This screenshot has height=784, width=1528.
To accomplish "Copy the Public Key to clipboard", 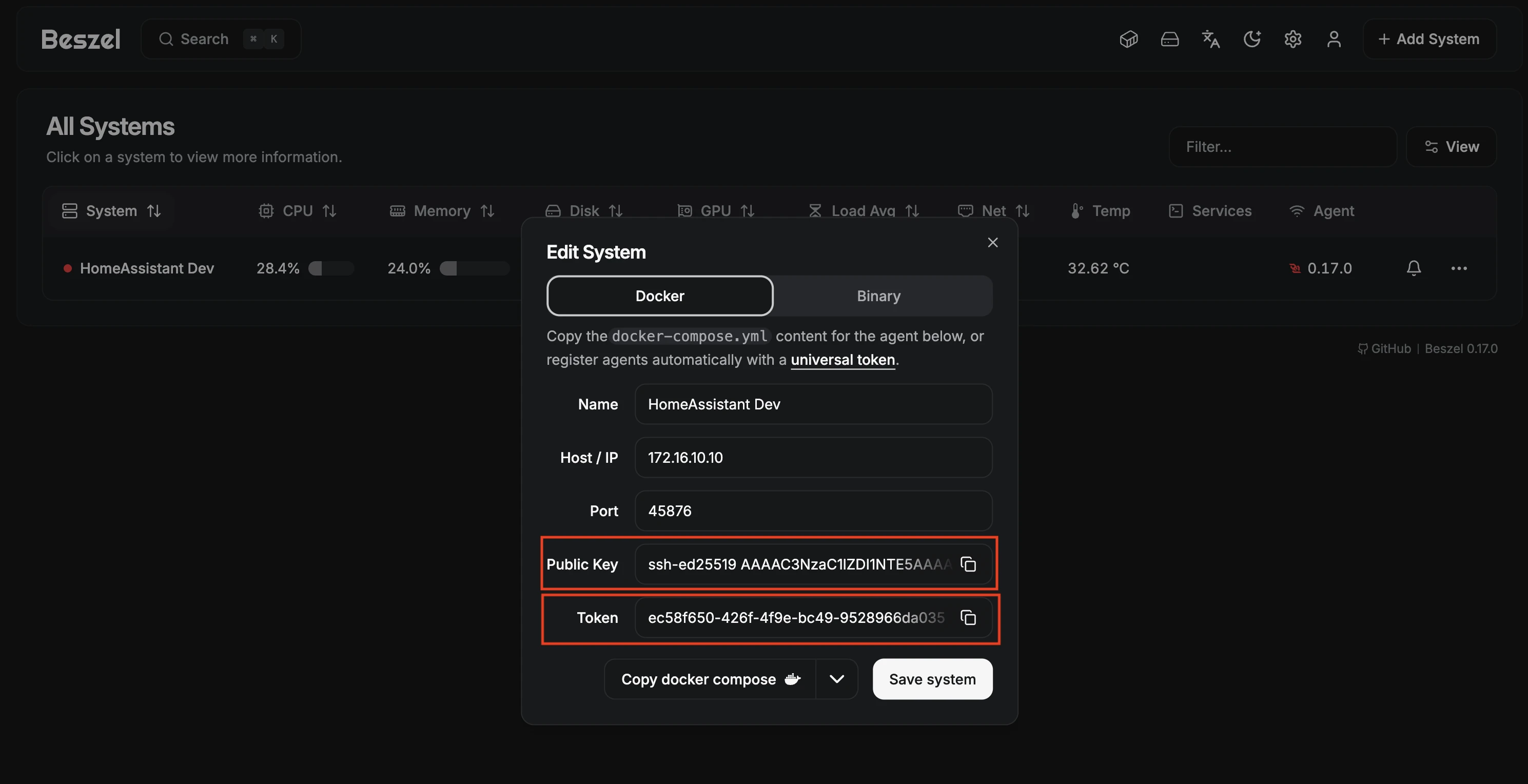I will click(968, 564).
